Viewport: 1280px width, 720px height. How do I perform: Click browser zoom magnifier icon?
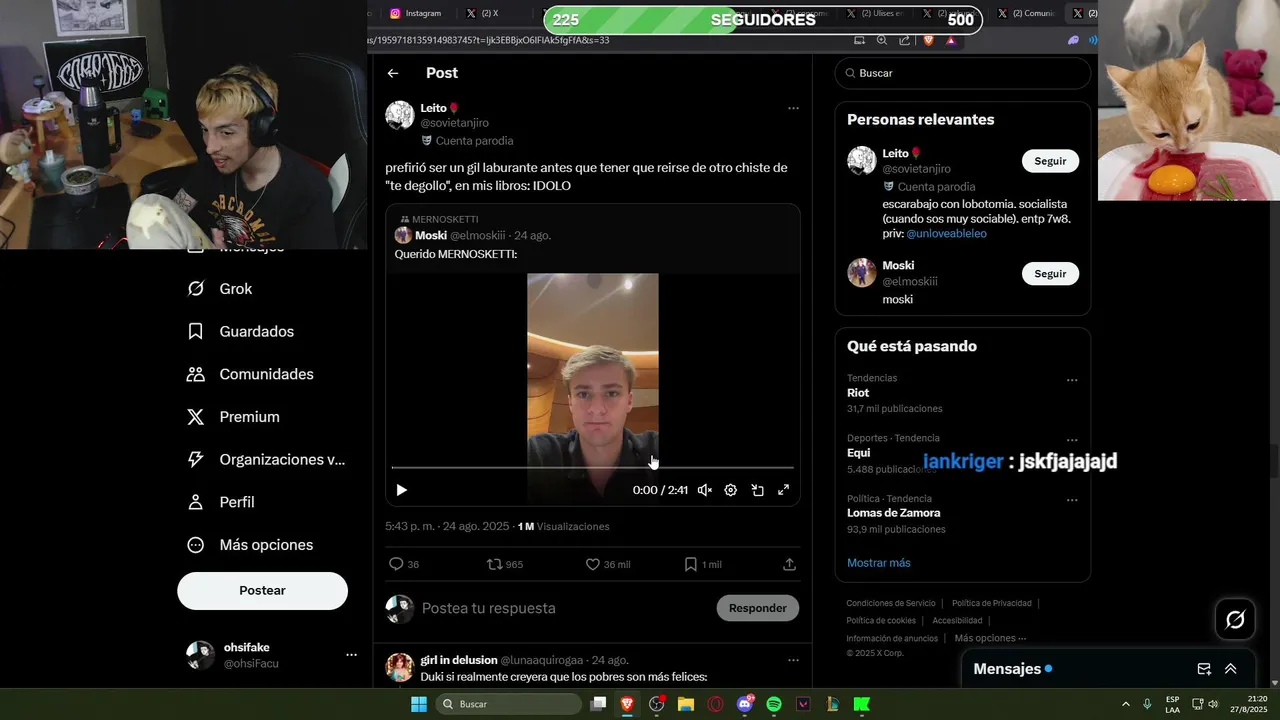[882, 40]
